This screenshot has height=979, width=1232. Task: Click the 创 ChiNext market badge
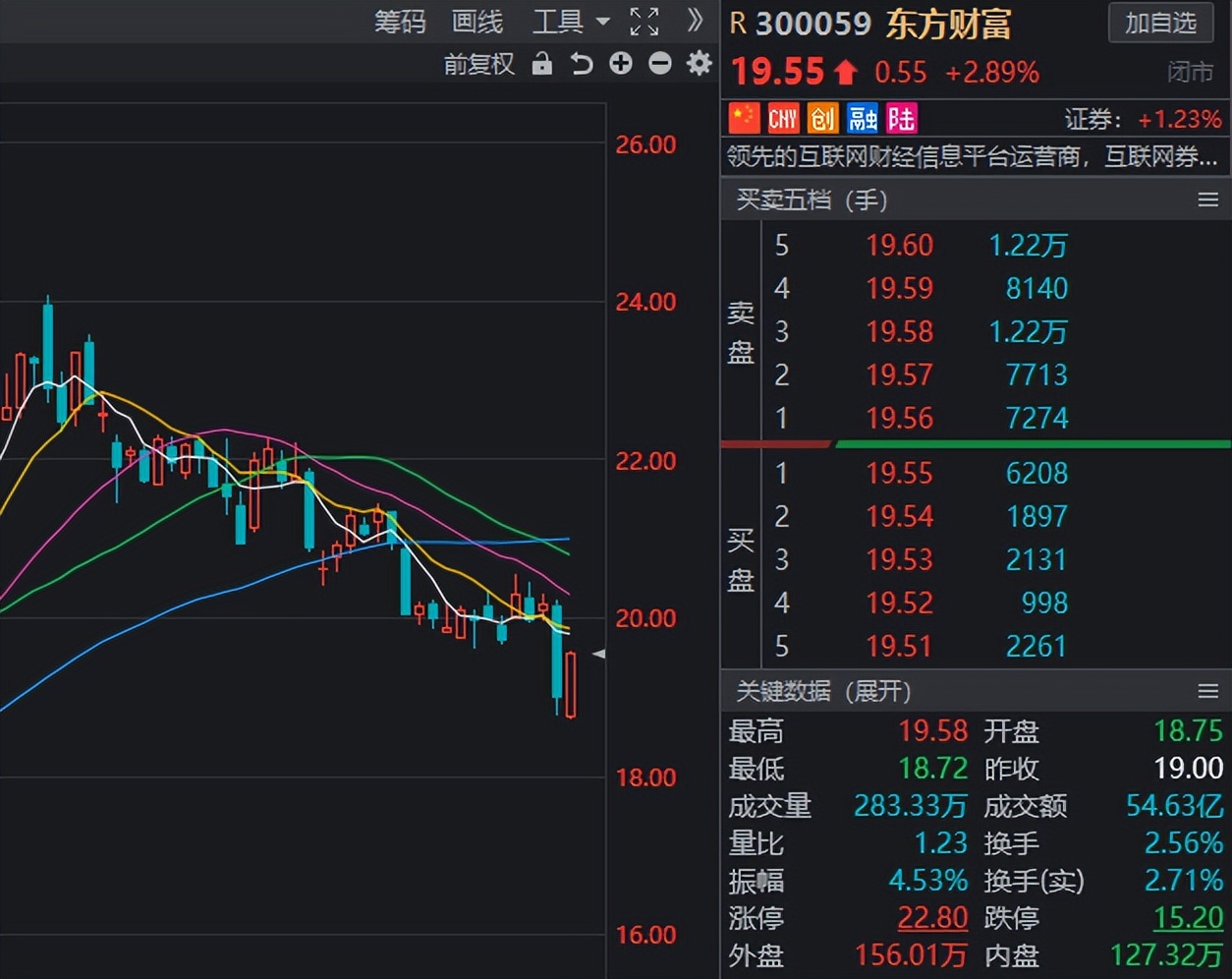(x=823, y=117)
